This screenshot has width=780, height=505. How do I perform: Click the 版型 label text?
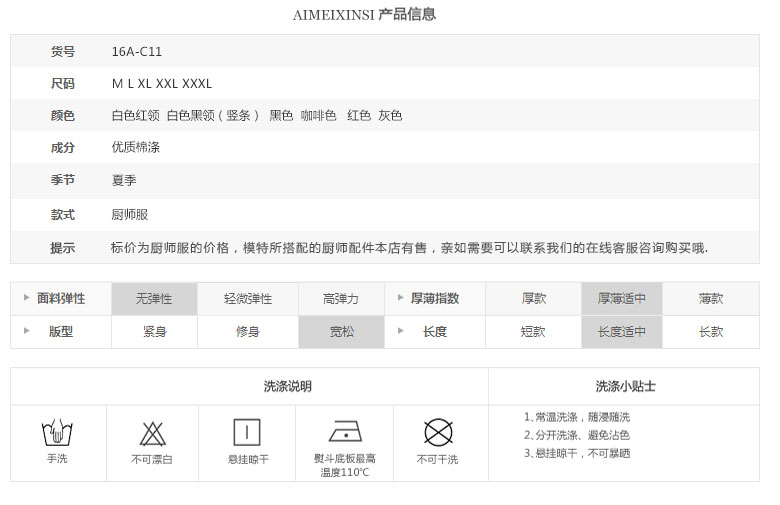pyautogui.click(x=61, y=332)
